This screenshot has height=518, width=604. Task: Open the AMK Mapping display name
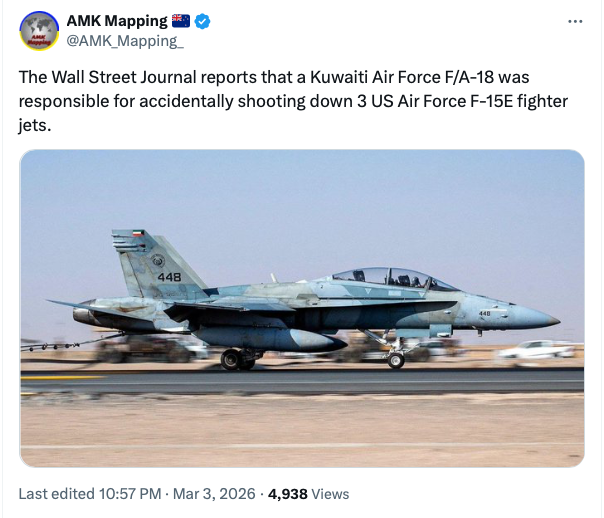[x=117, y=21]
